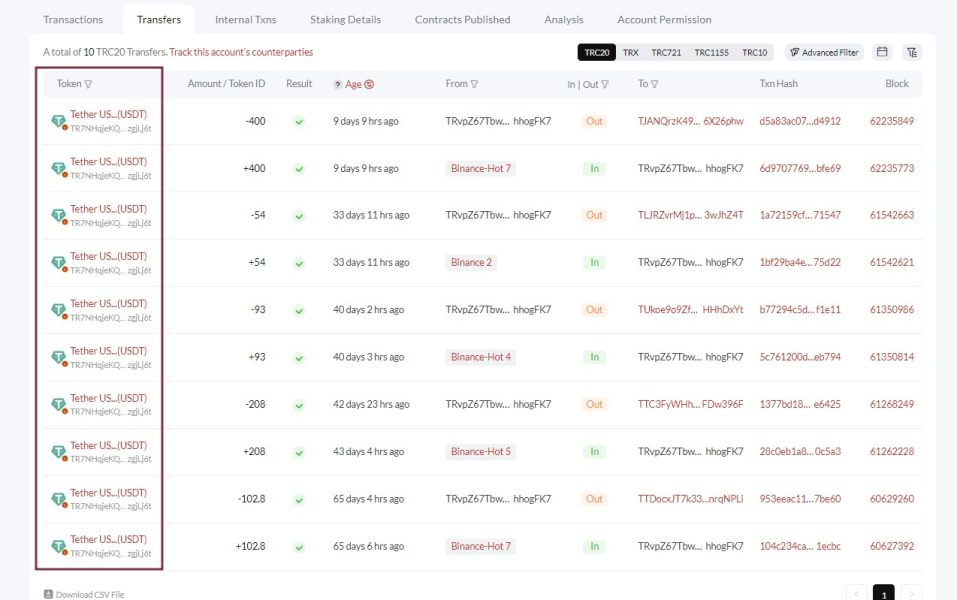Click success checkmark in the -102.8 row
This screenshot has height=600, width=957.
(x=299, y=500)
